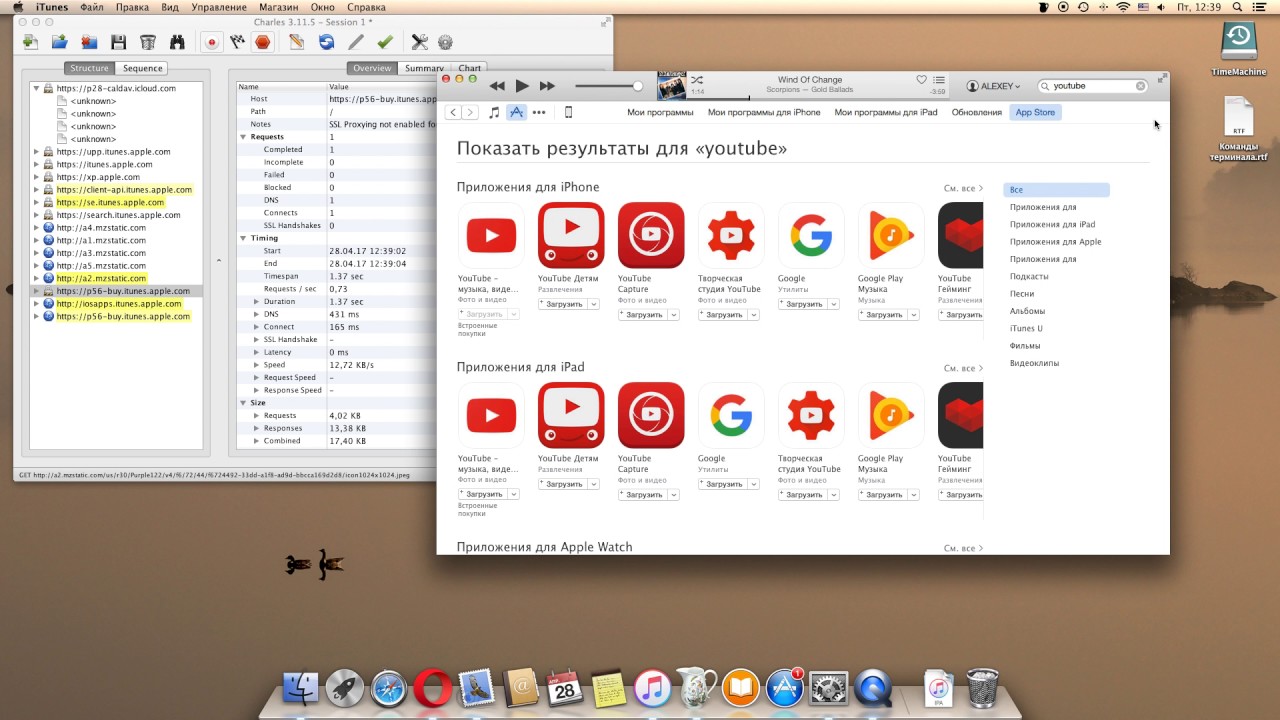Screen dimensions: 1280x720
Task: Switch to Music library note icon
Action: [494, 112]
